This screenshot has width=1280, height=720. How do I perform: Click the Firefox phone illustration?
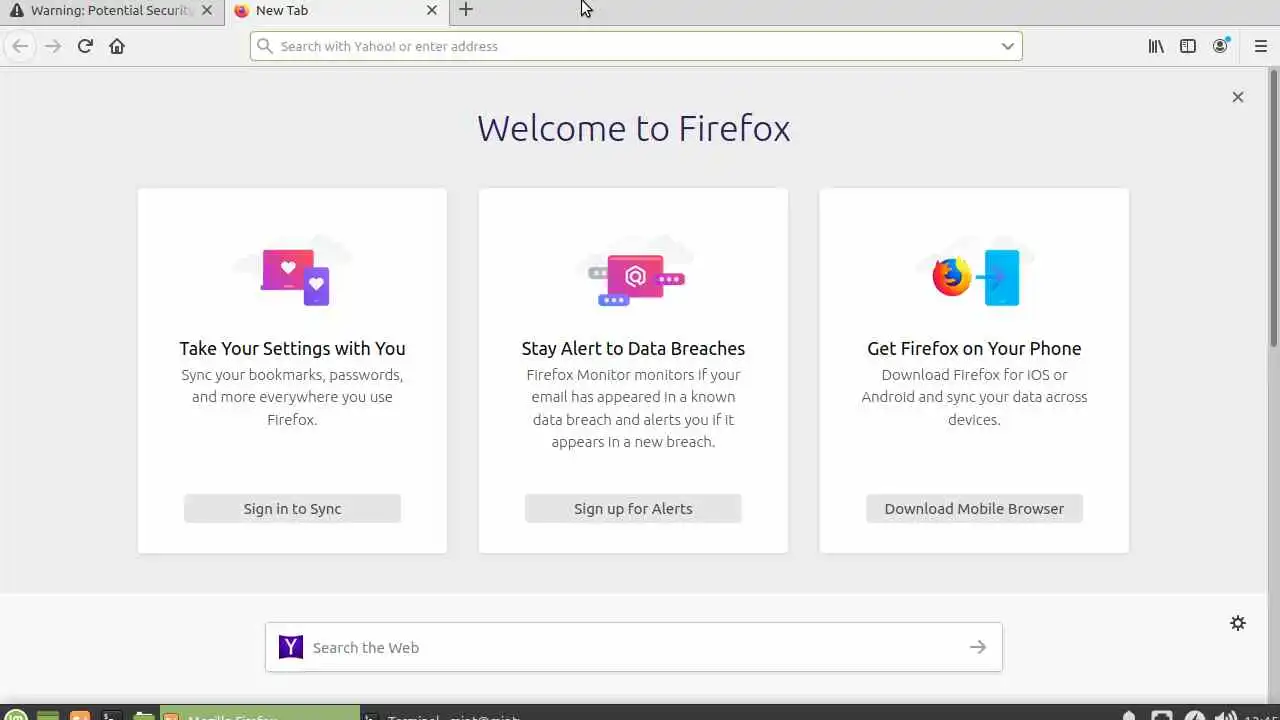pos(975,272)
